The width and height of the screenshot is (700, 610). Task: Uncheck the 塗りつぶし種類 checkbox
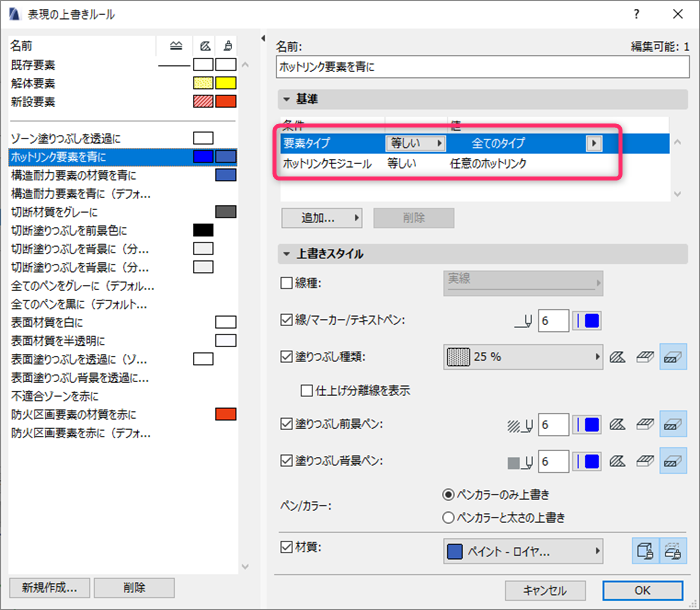pos(286,357)
